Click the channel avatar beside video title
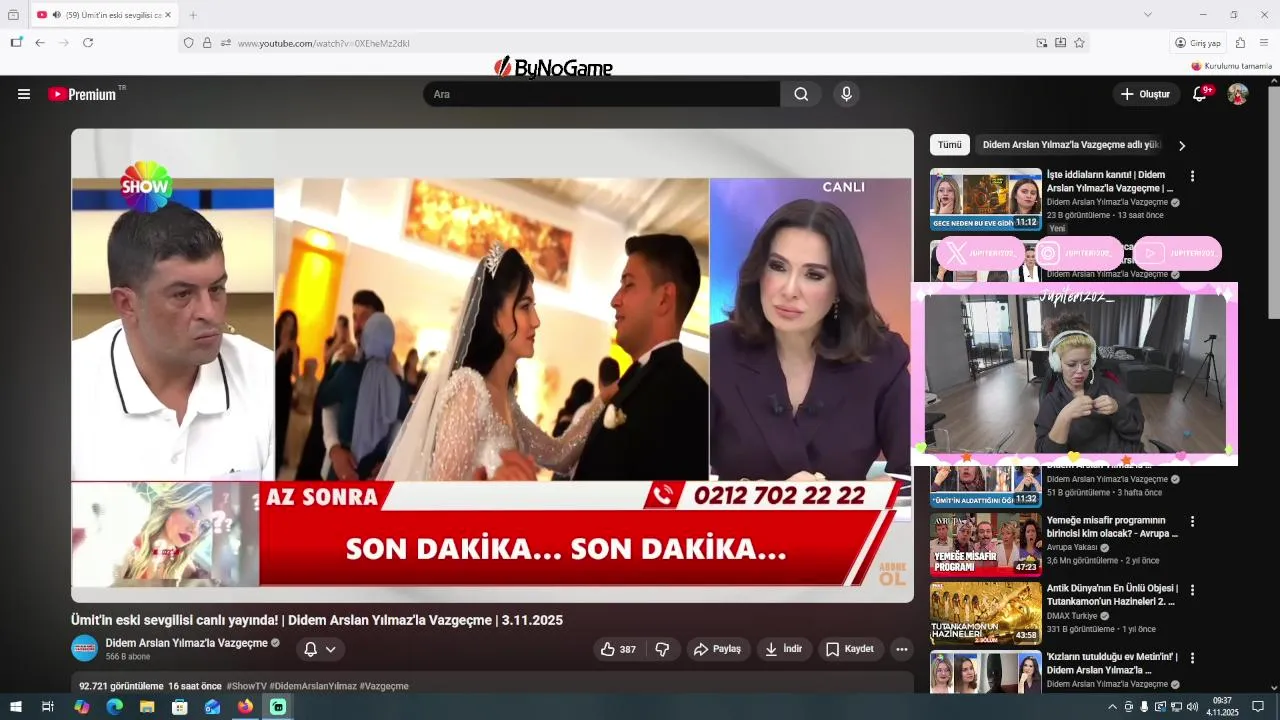The width and height of the screenshot is (1280, 720). [84, 648]
